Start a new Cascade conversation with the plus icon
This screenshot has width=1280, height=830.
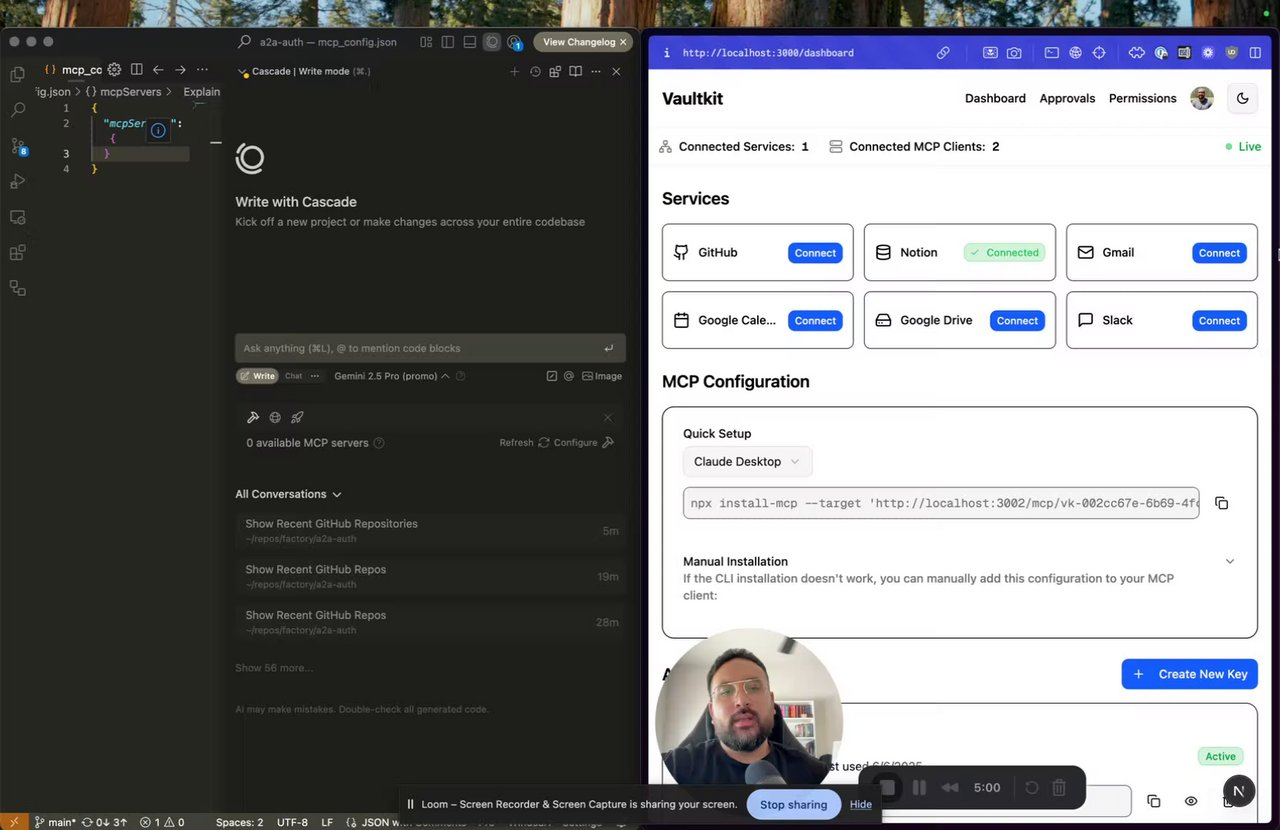(x=514, y=72)
